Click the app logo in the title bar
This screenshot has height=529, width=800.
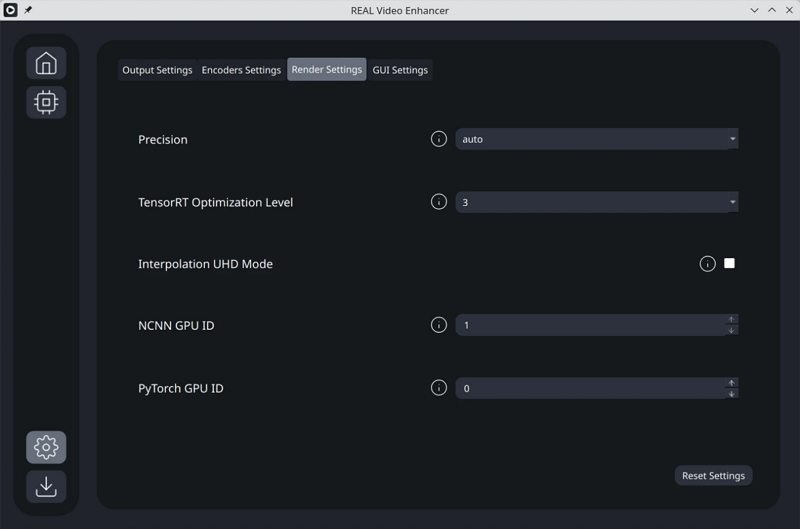coord(10,10)
